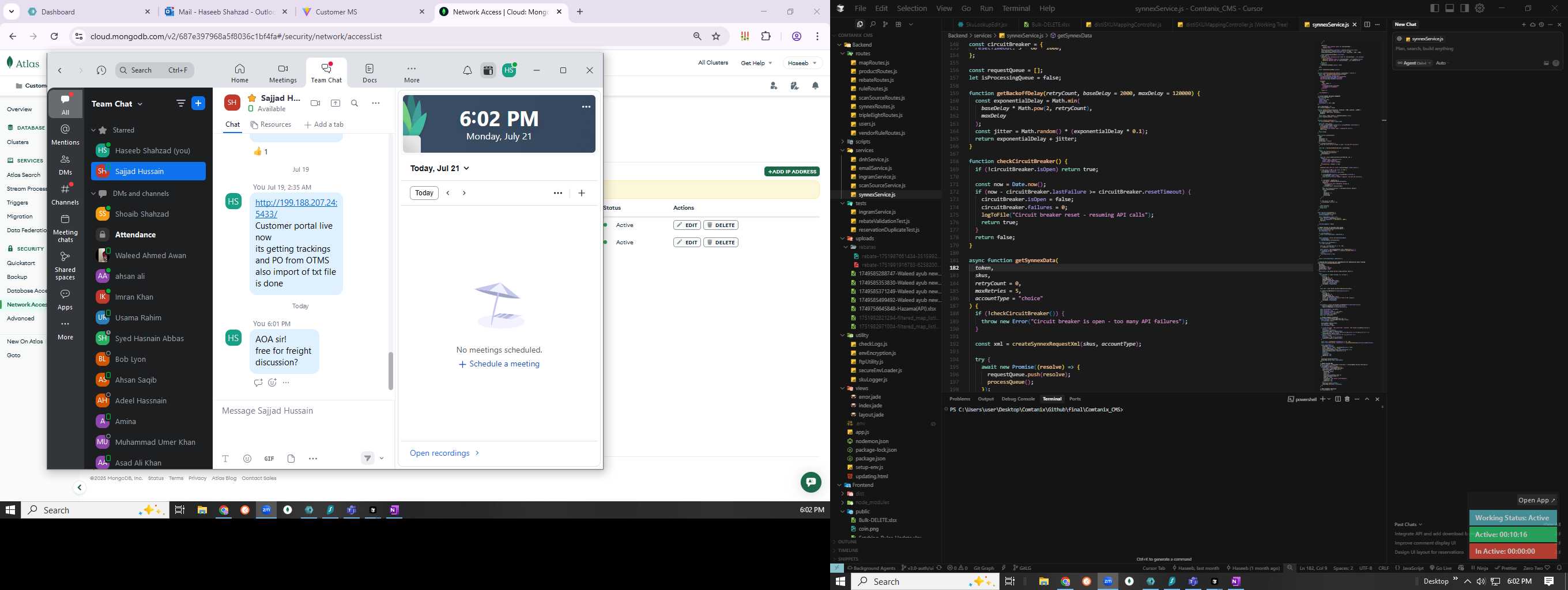Expand Past Chats in Cursor
Viewport: 1568px width, 590px height.
1408,524
